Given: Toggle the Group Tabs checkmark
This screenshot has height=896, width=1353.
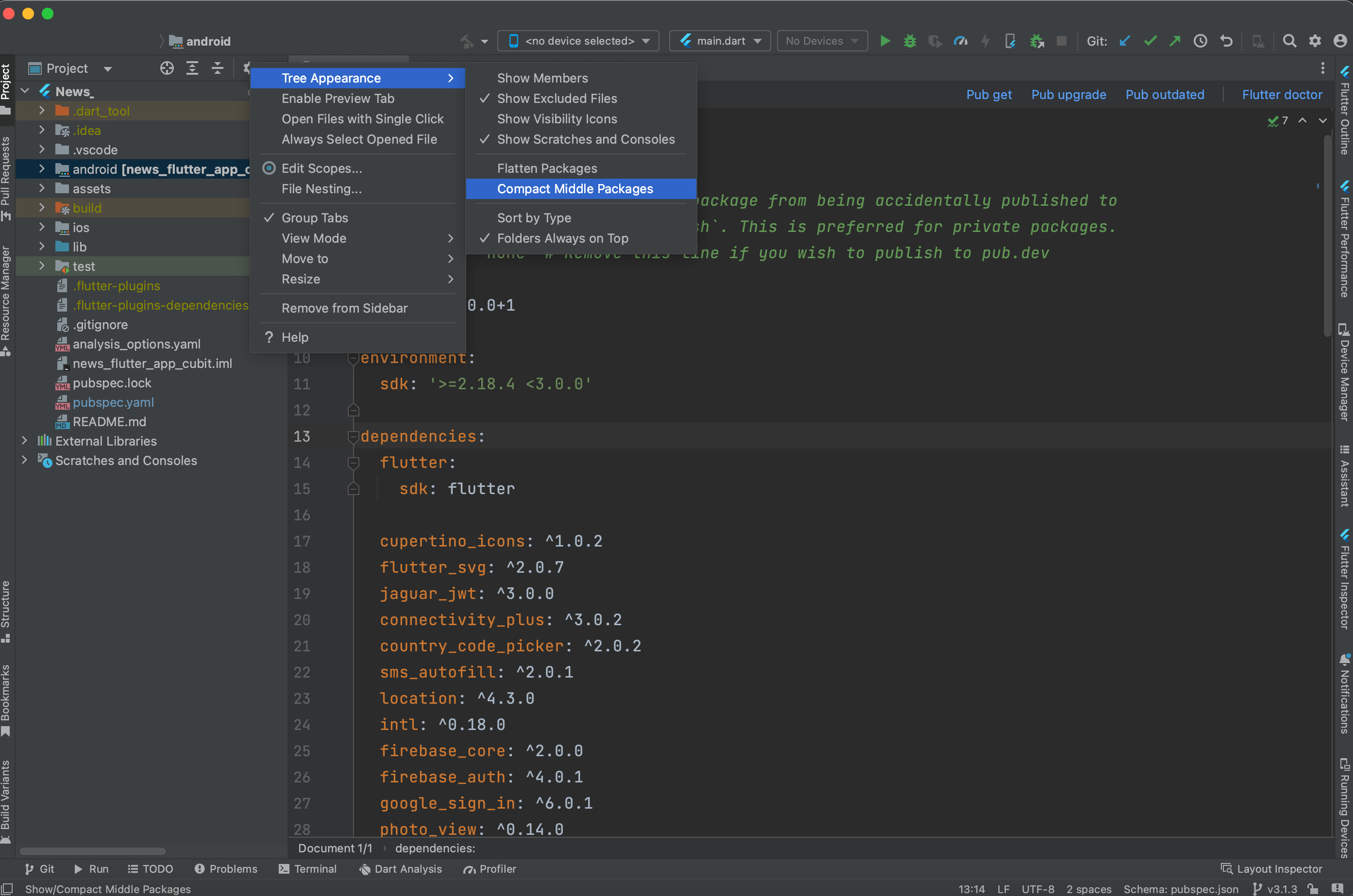Looking at the screenshot, I should click(x=314, y=218).
